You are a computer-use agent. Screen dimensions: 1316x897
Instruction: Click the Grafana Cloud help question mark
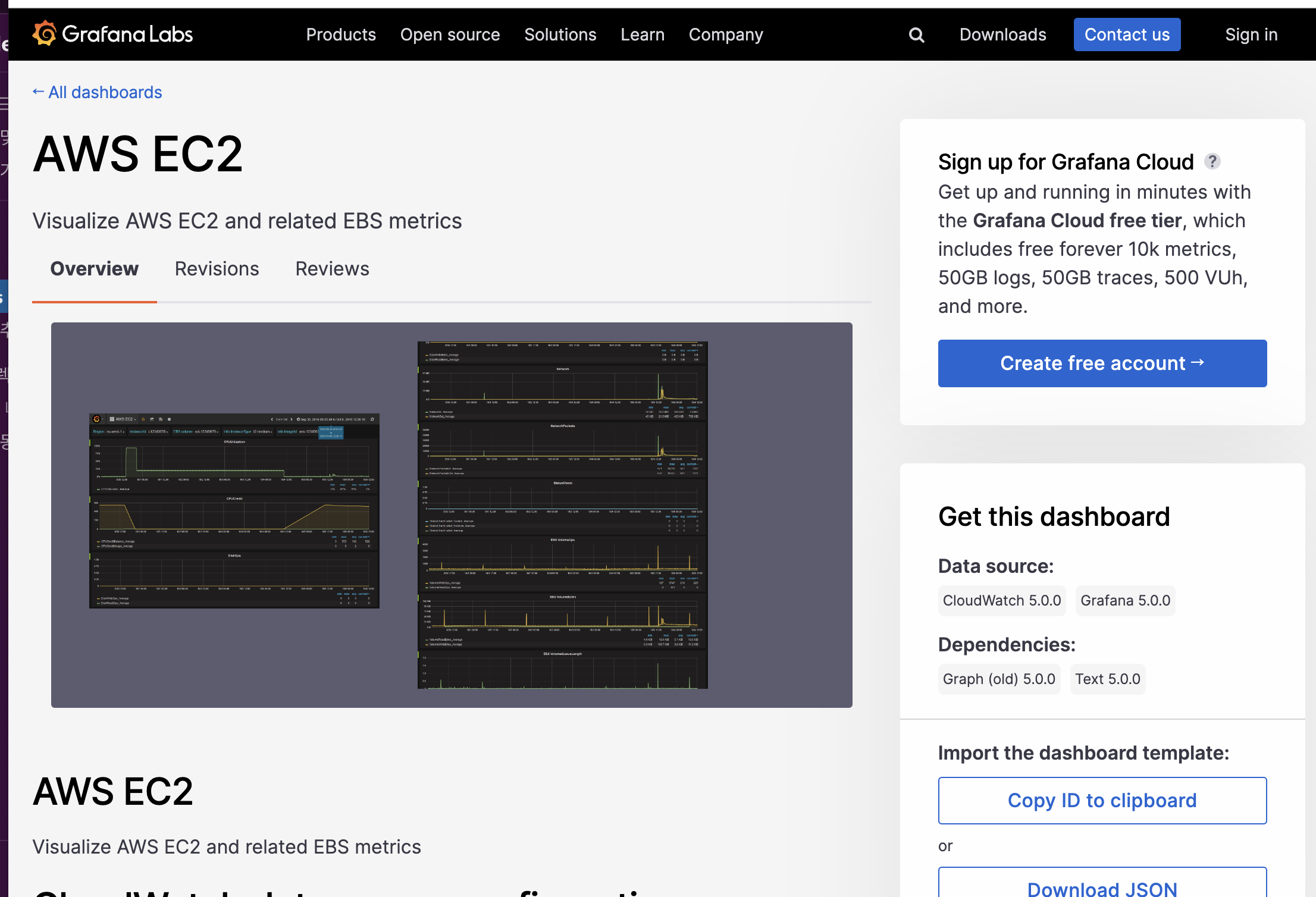pos(1212,161)
